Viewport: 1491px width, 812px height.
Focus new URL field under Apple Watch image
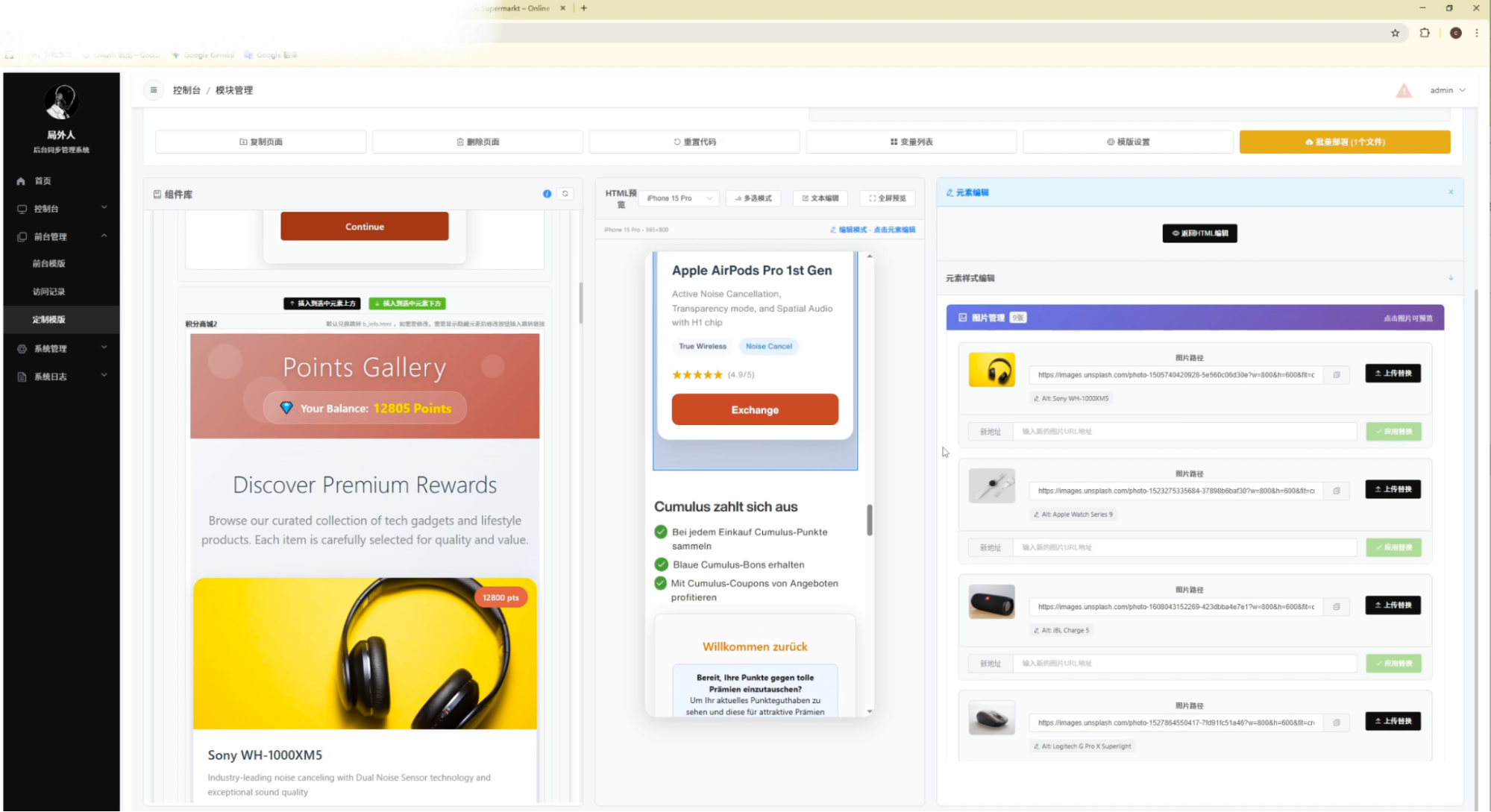(x=1184, y=547)
